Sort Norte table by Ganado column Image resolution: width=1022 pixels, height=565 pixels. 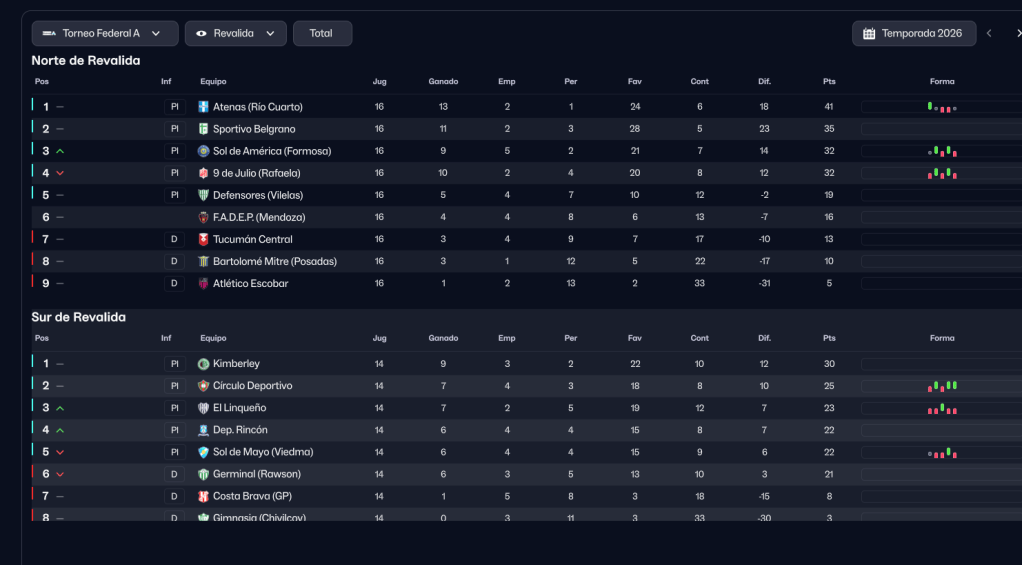coord(443,81)
